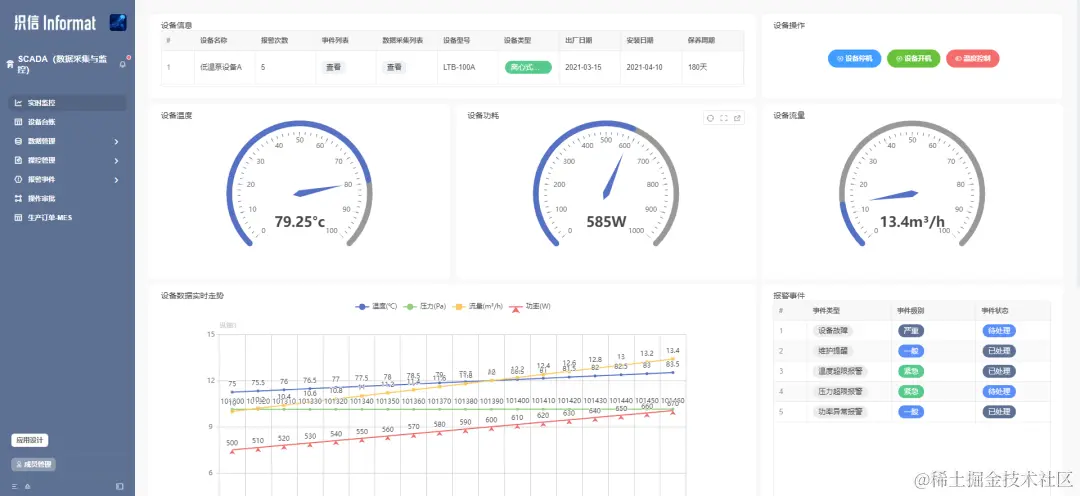Viewport: 1080px width, 496px height.
Task: Click the document icon beside 摆控管理
Action: [x=19, y=161]
